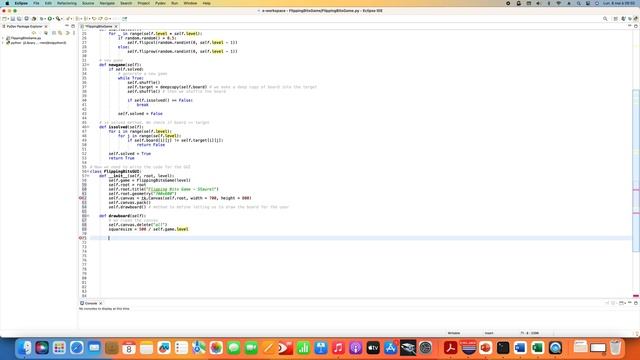Open the App Store from the Dock
640x360 pixels.
[x=390, y=348]
